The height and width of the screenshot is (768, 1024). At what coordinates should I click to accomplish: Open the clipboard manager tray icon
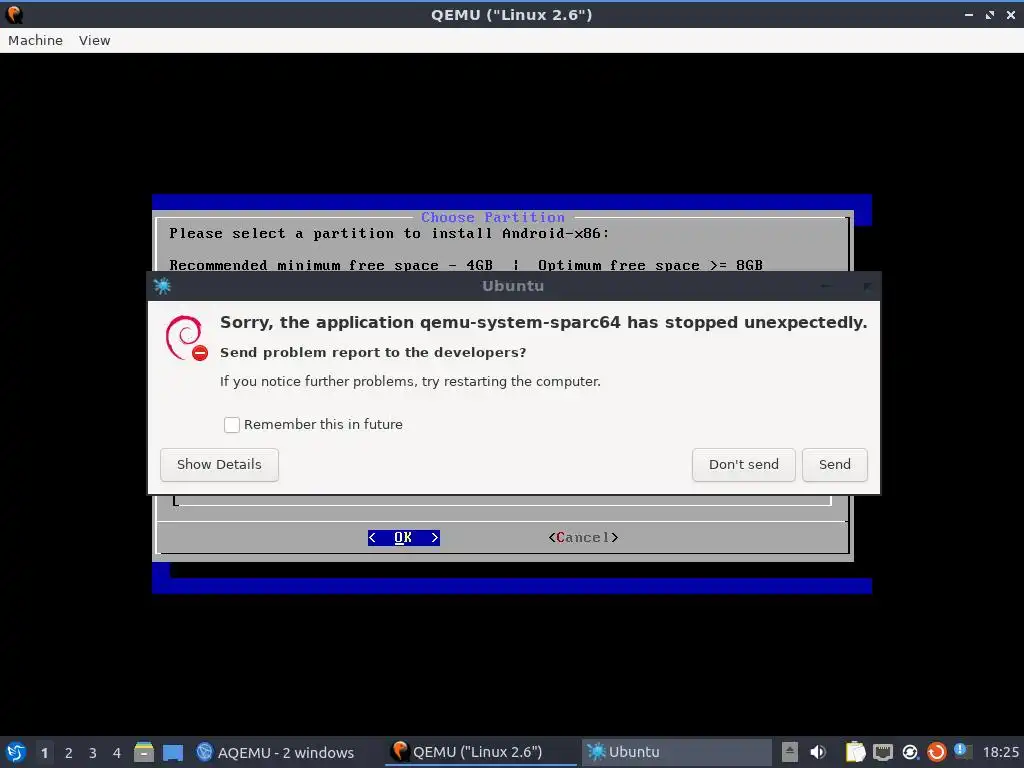click(855, 752)
